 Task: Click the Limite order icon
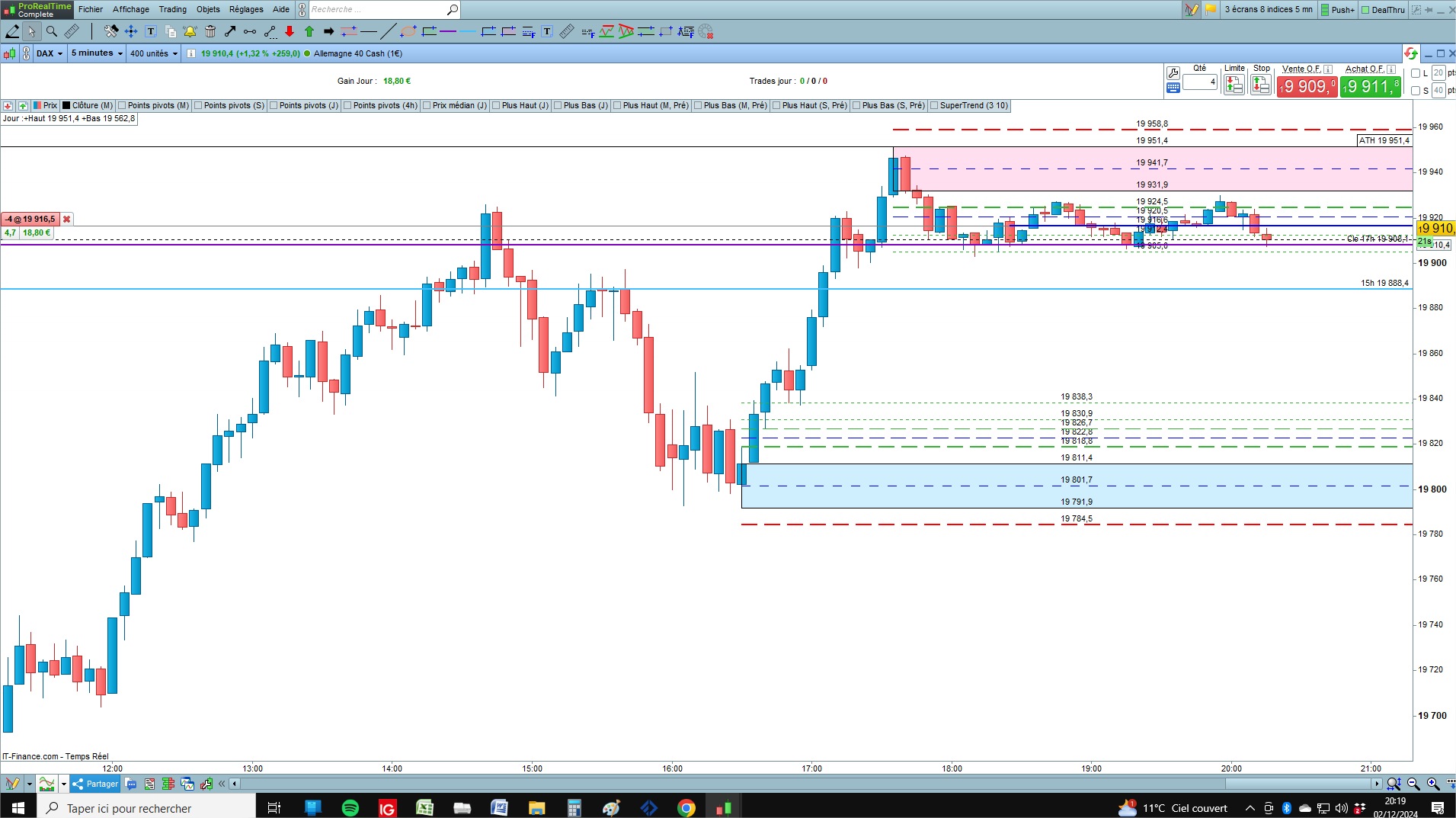(x=1234, y=85)
